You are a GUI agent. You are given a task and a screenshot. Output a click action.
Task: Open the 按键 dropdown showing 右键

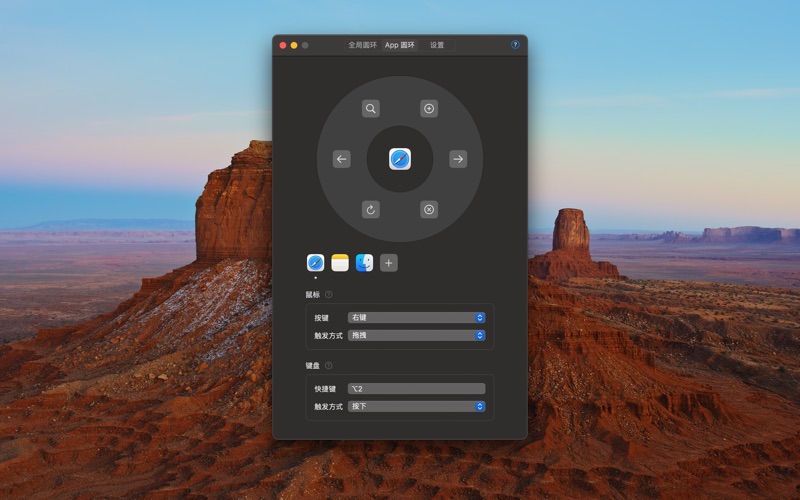click(x=416, y=318)
